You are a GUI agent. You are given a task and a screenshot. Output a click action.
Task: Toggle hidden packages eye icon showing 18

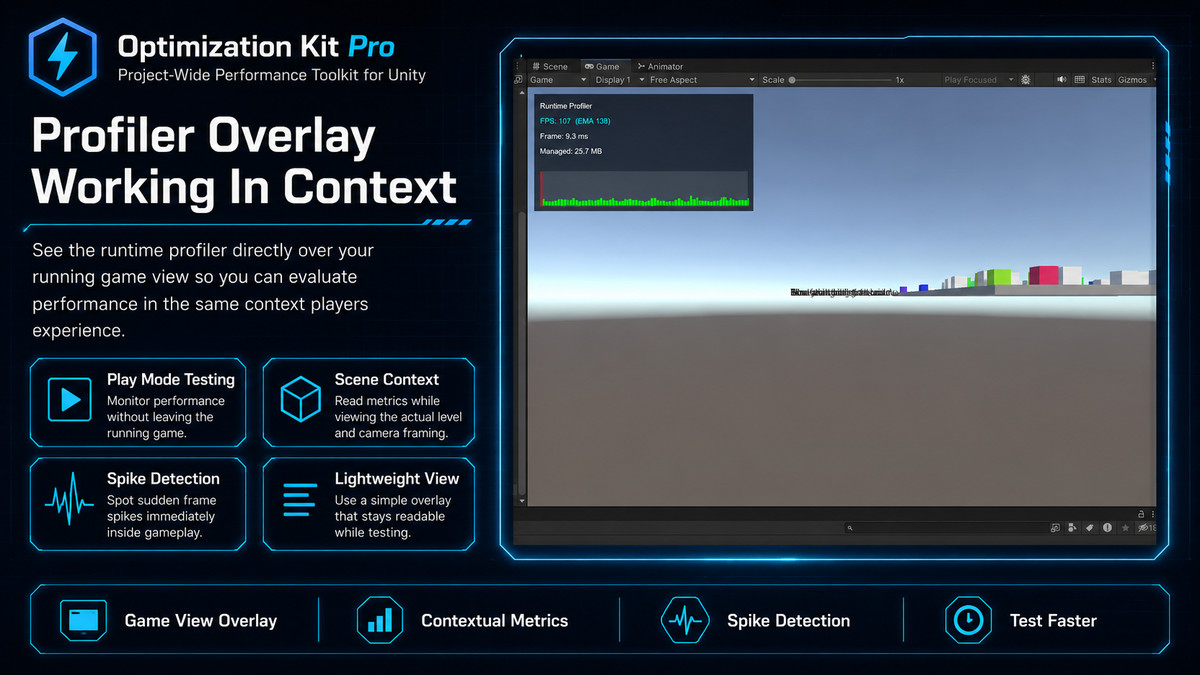point(1146,527)
